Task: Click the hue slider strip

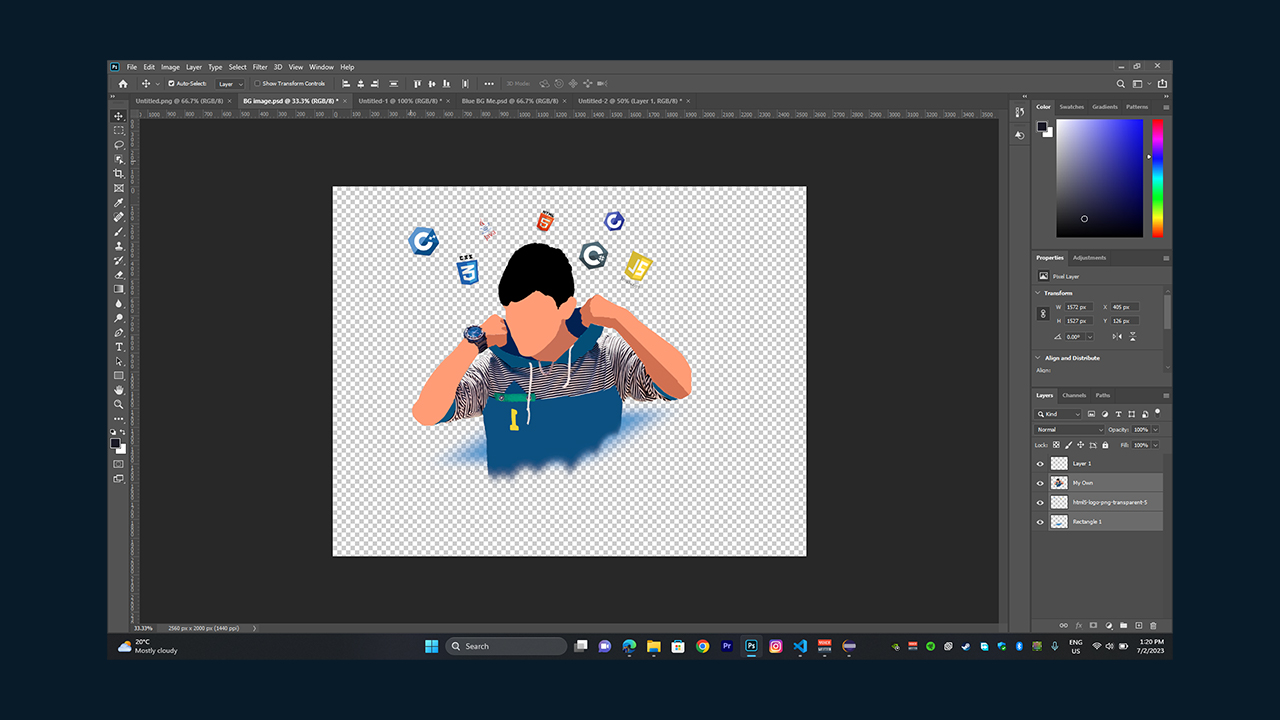Action: [x=1157, y=178]
